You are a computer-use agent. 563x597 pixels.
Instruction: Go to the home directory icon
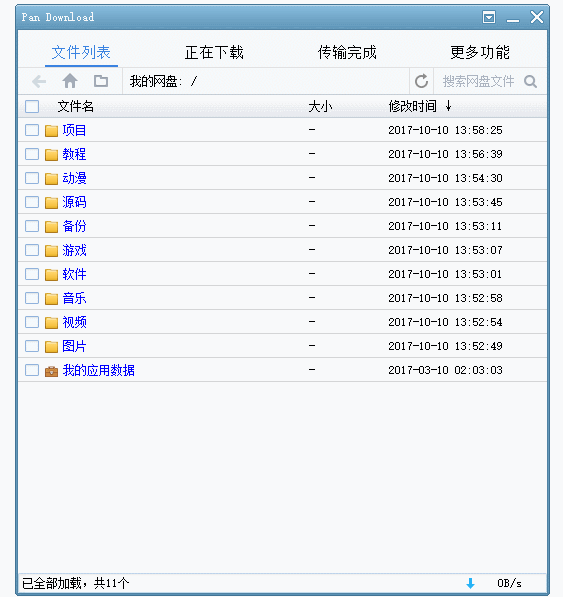(x=70, y=81)
